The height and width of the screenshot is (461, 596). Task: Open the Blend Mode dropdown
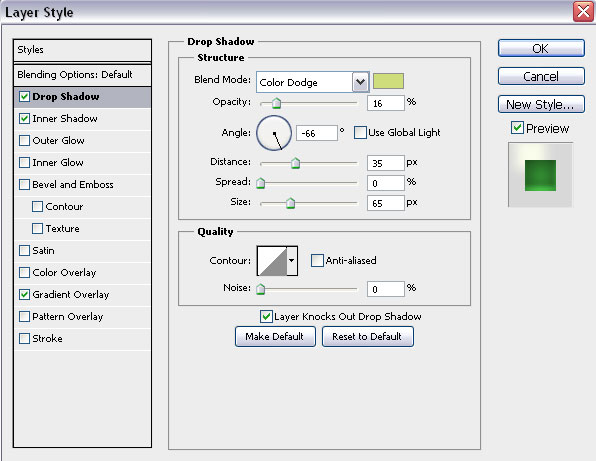coord(360,82)
